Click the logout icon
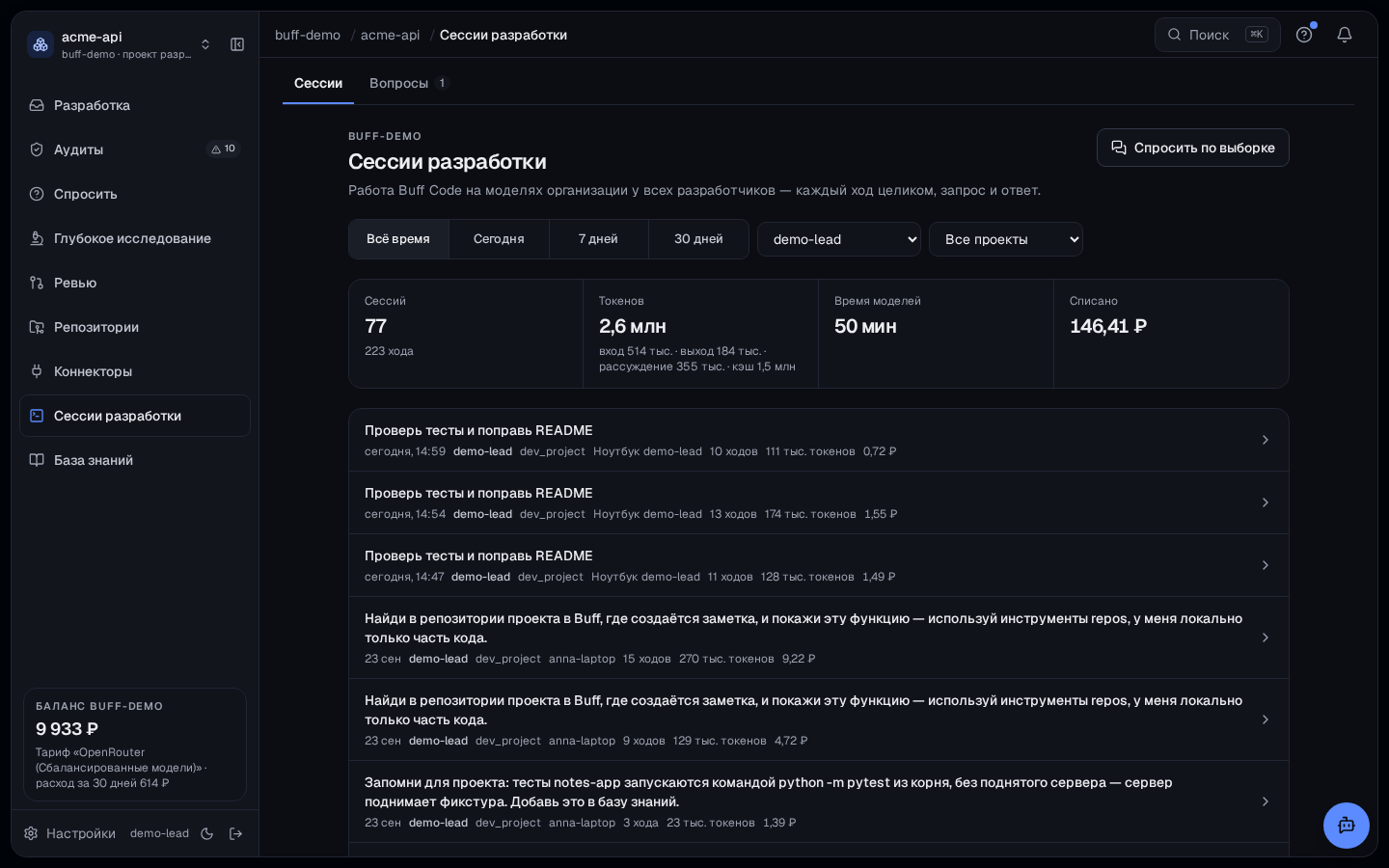 click(235, 833)
